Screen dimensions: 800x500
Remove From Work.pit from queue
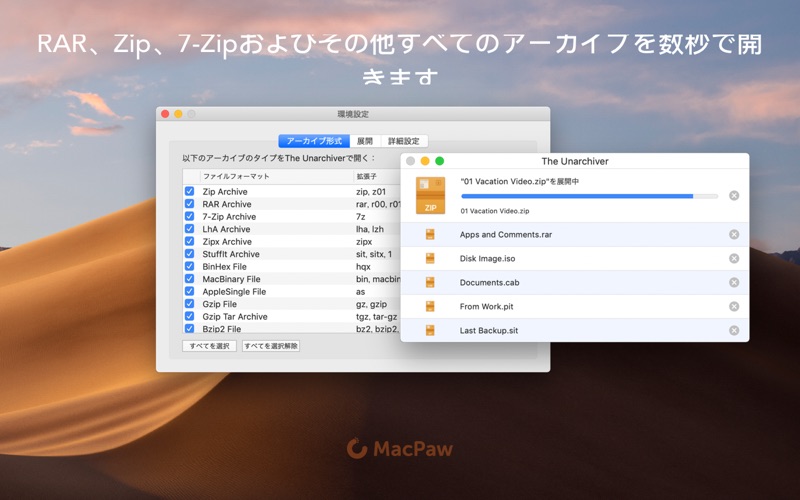click(x=734, y=307)
